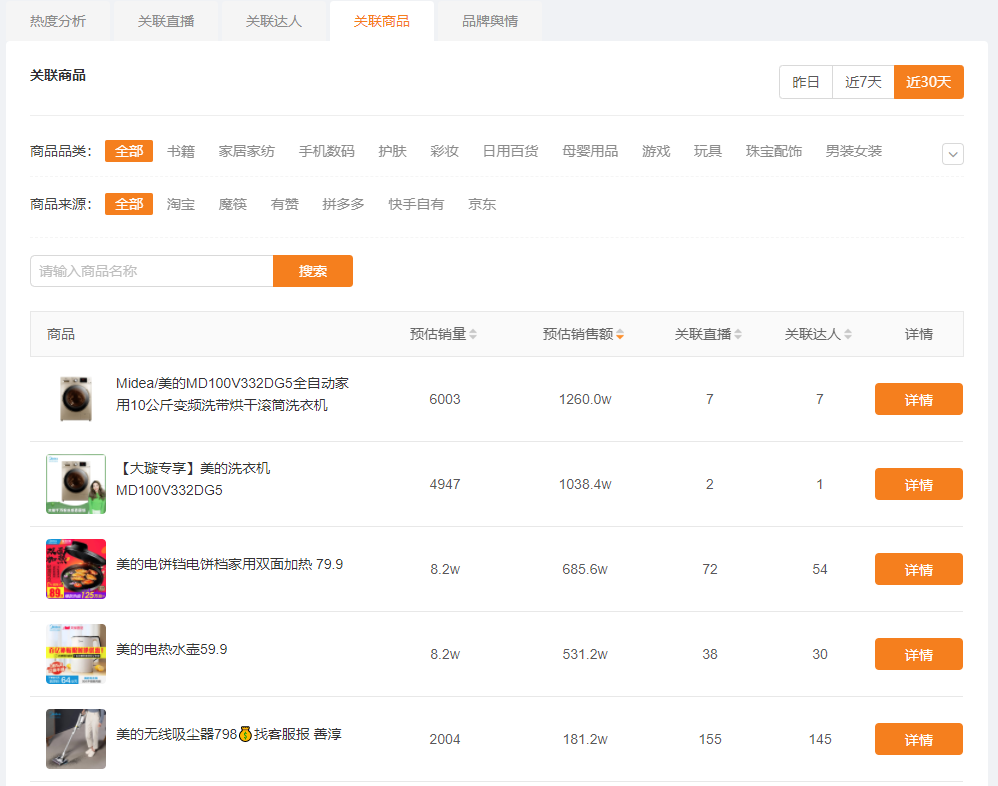998x786 pixels.
Task: Select the 近7天 time range
Action: coord(863,82)
